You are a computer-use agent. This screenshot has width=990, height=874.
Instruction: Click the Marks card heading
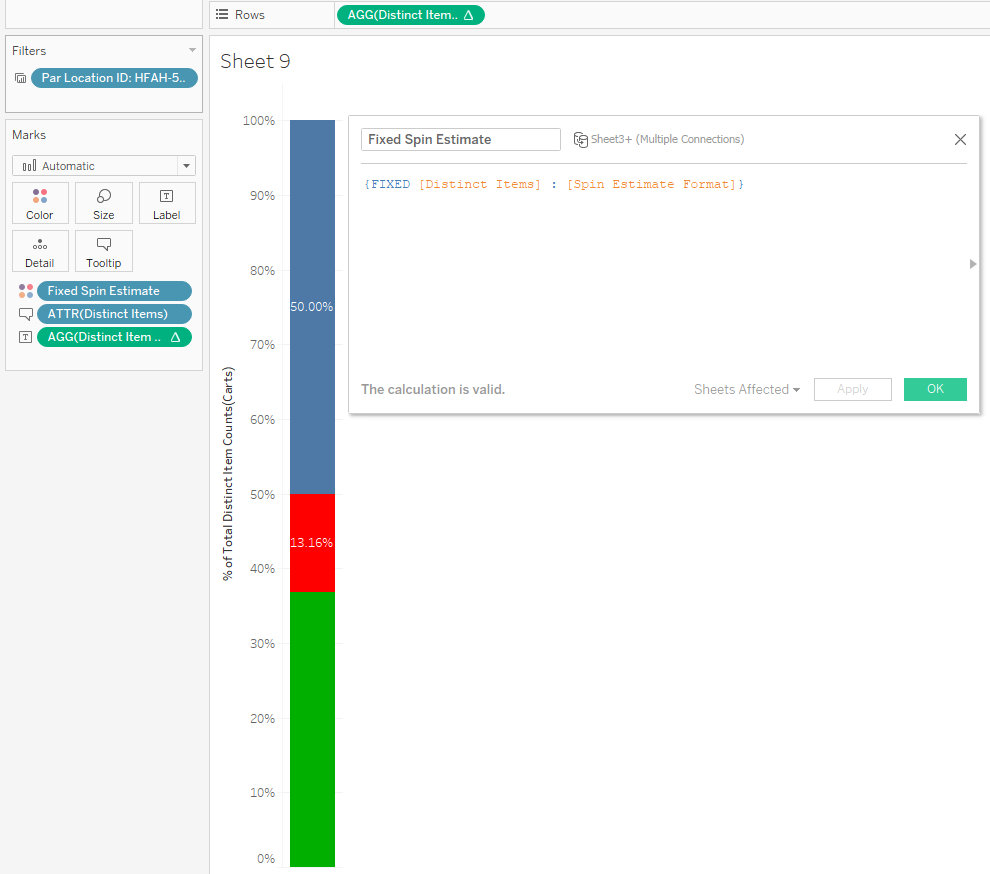[x=29, y=135]
